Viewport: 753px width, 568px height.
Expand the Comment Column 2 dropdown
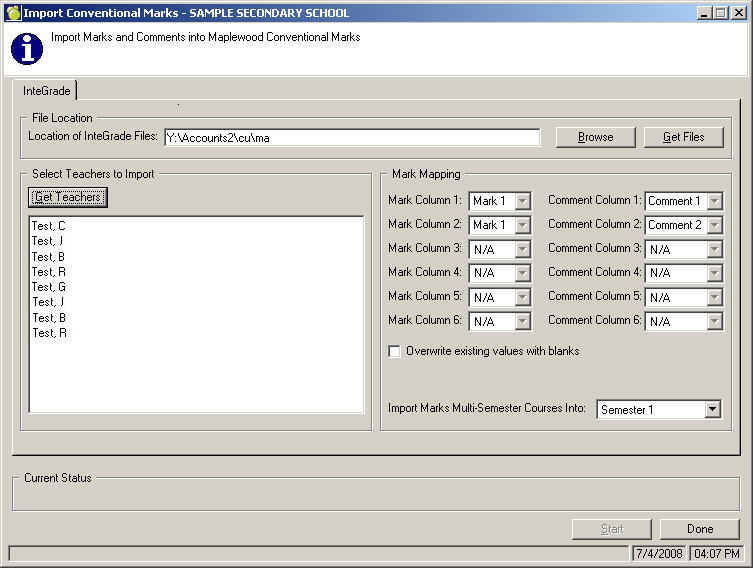pyautogui.click(x=714, y=225)
